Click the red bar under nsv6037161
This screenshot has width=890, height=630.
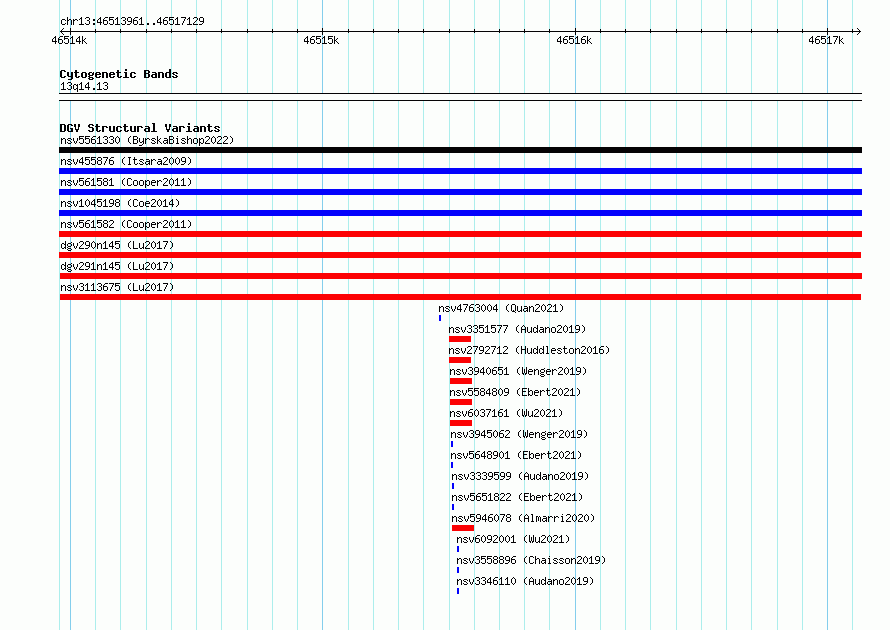tap(461, 423)
